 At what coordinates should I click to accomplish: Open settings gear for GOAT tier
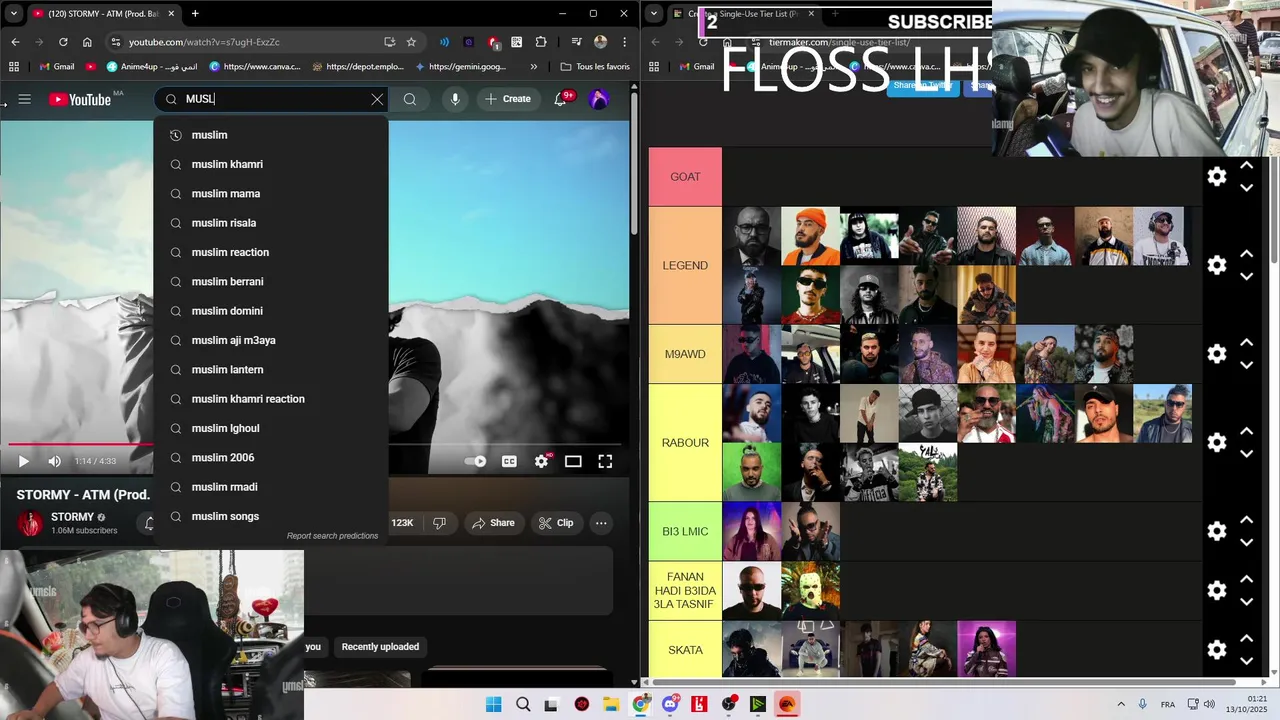[1217, 177]
